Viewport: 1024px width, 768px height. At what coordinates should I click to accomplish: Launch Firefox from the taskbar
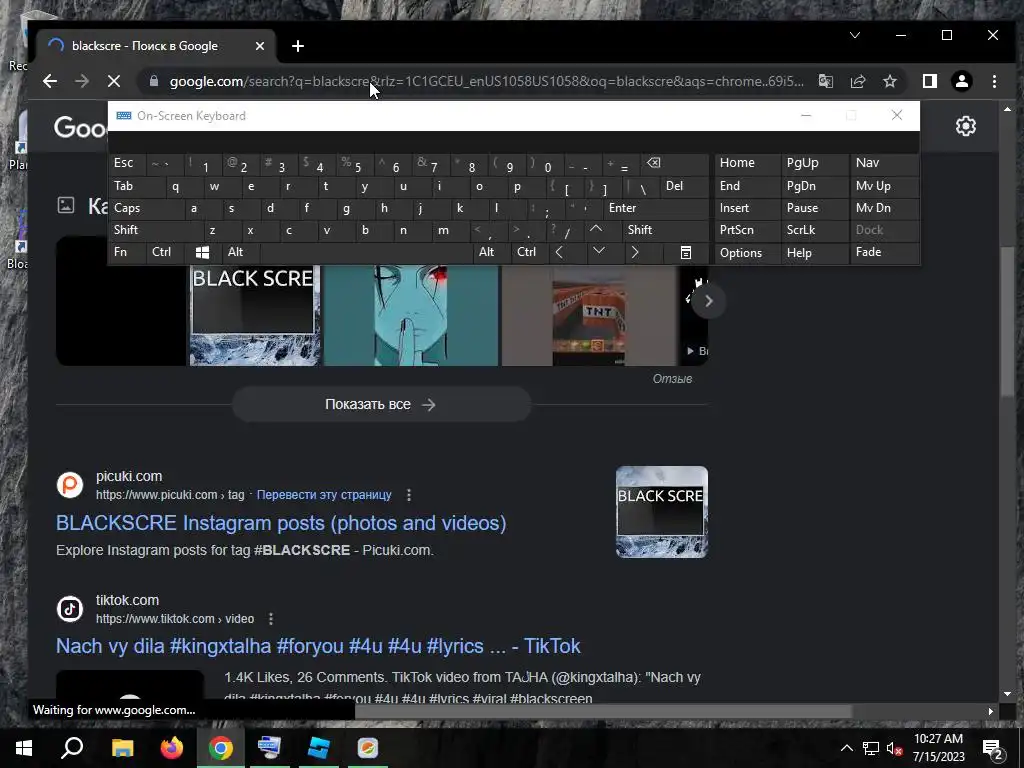171,748
